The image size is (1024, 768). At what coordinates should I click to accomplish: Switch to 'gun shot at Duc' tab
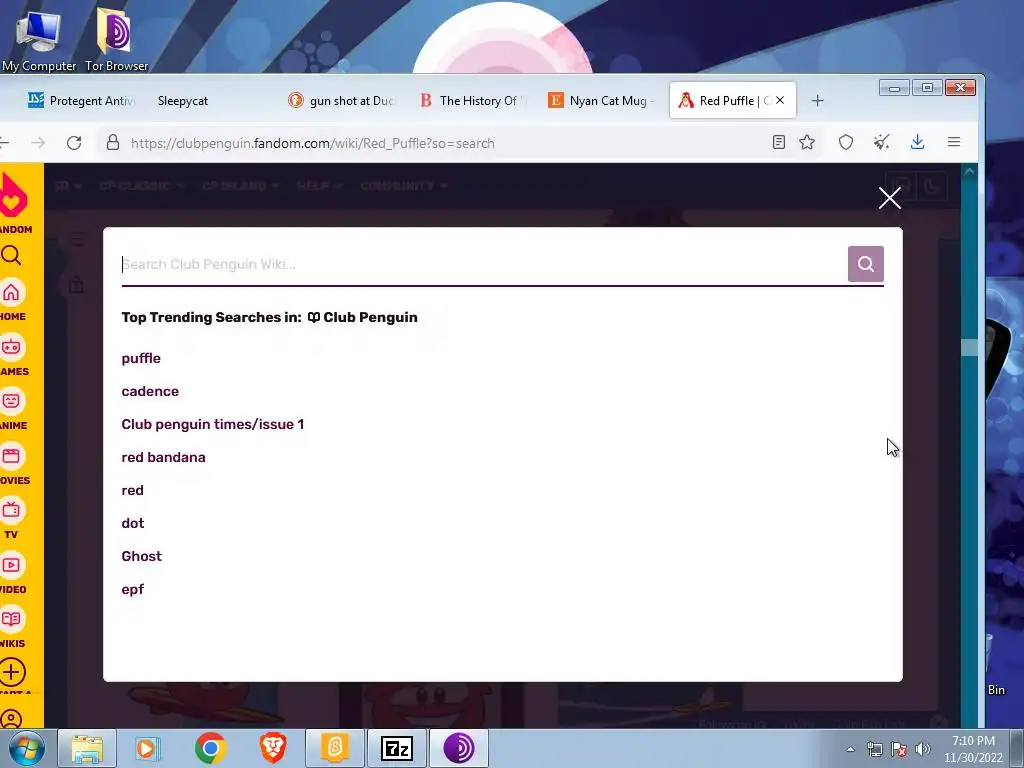tap(342, 101)
